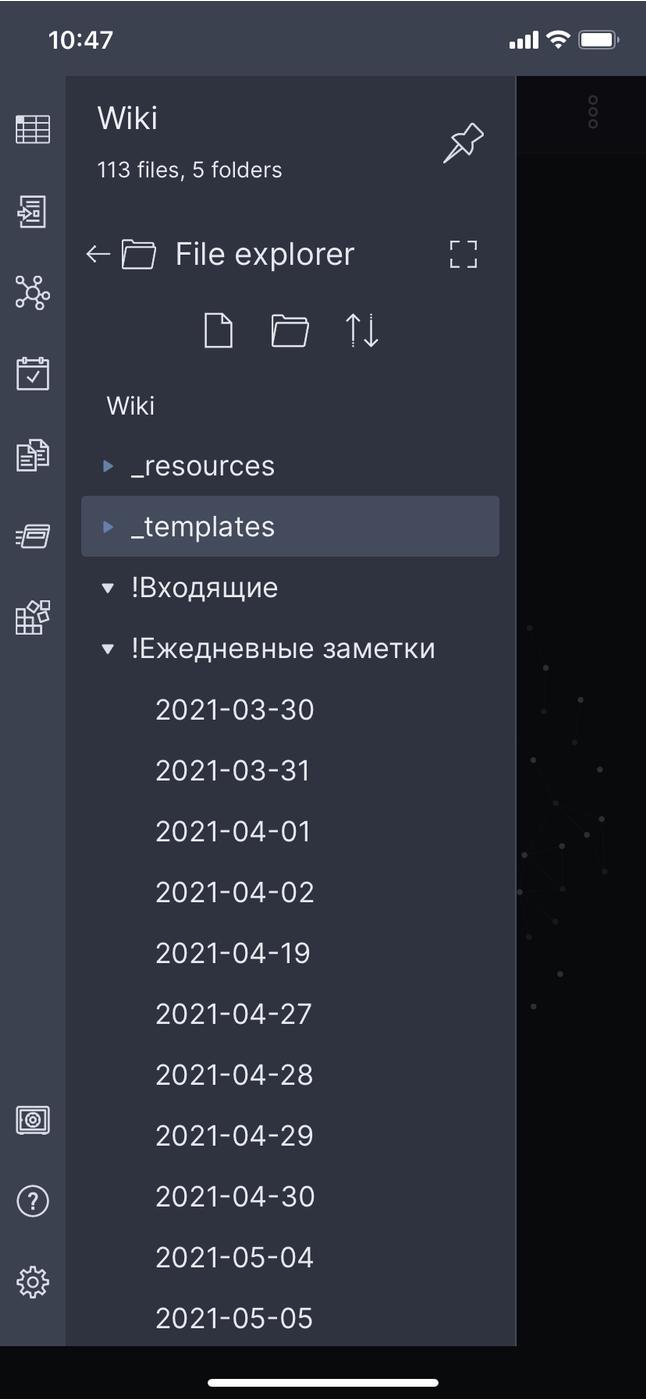This screenshot has height=1400, width=646.
Task: Create a new file
Action: click(218, 330)
